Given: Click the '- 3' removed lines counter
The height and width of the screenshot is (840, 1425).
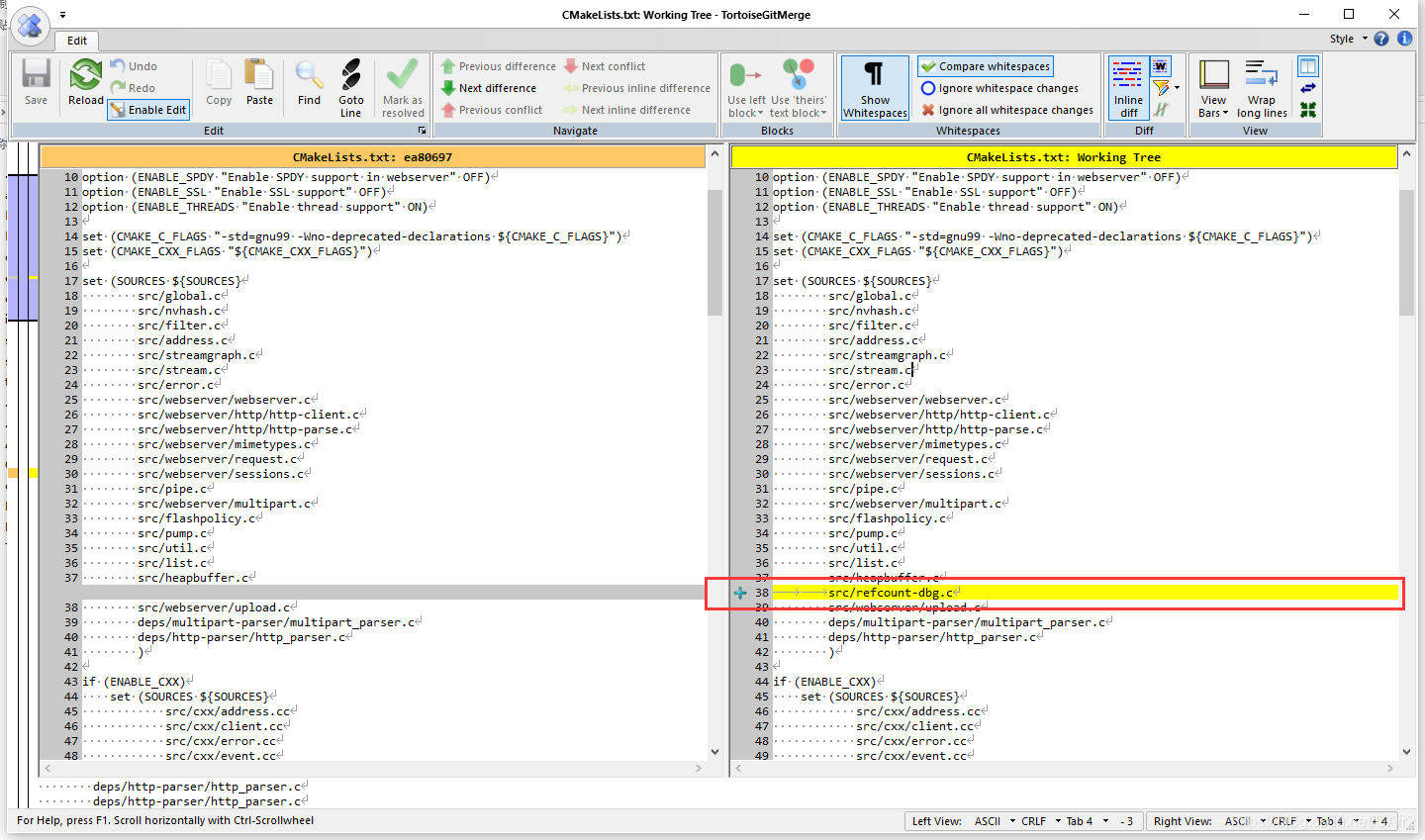Looking at the screenshot, I should point(1126,821).
